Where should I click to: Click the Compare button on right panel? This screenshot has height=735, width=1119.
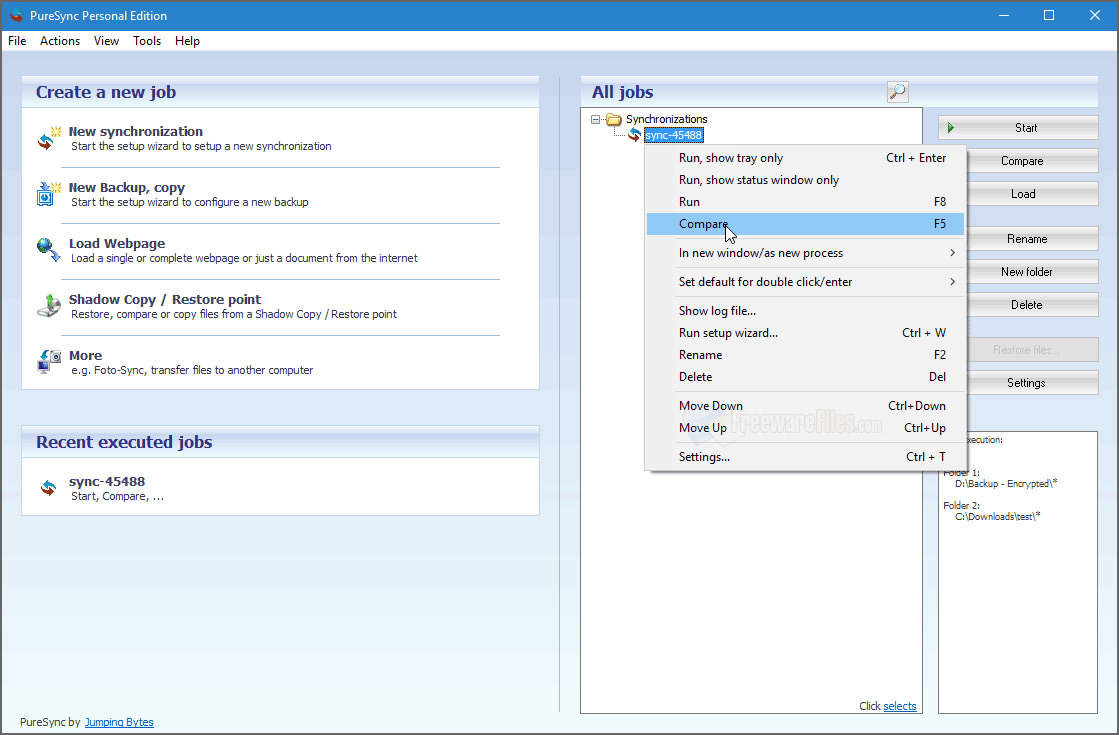click(1032, 161)
